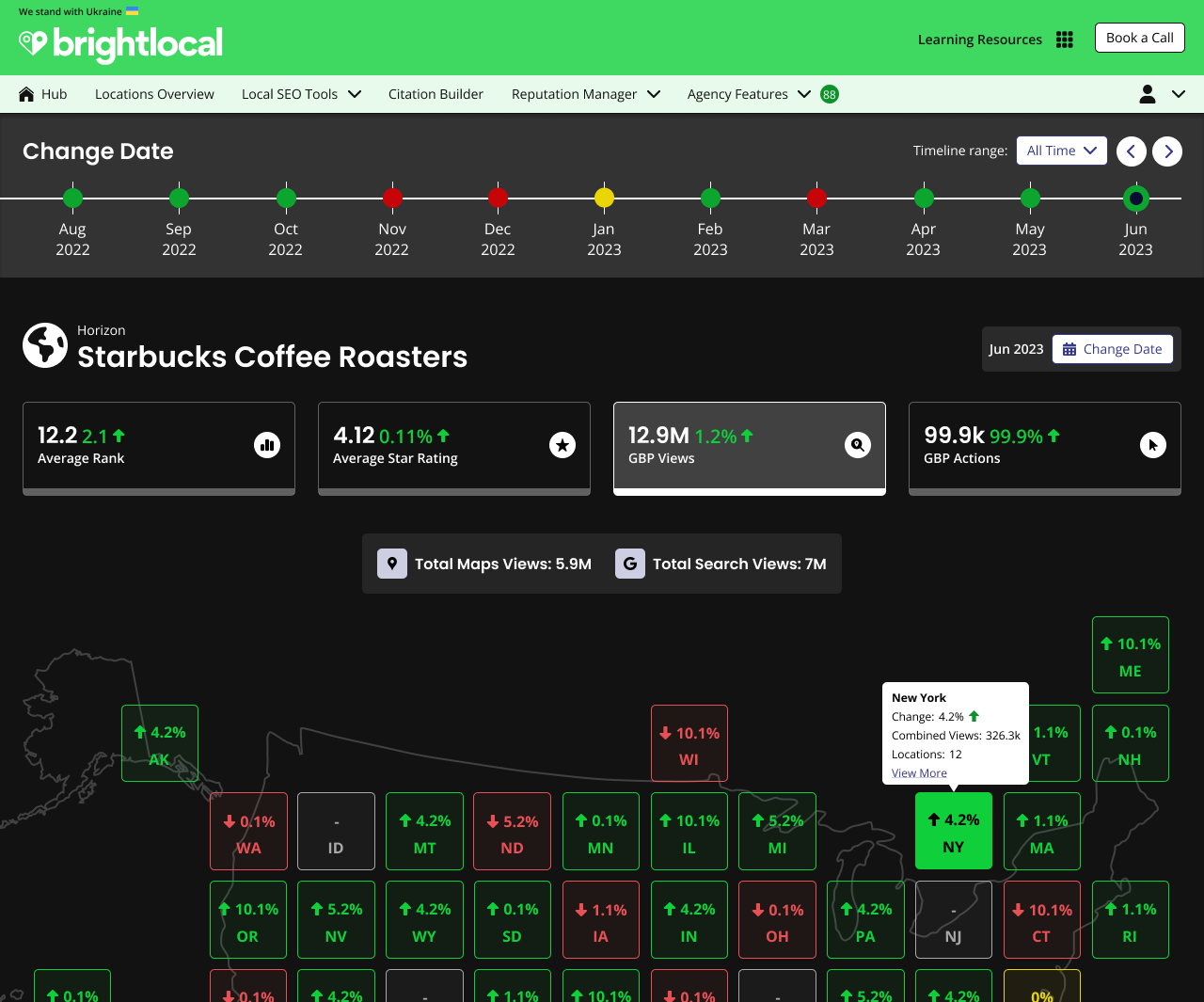Select Nov 2022 timeline marker
1204x1002 pixels.
392,198
